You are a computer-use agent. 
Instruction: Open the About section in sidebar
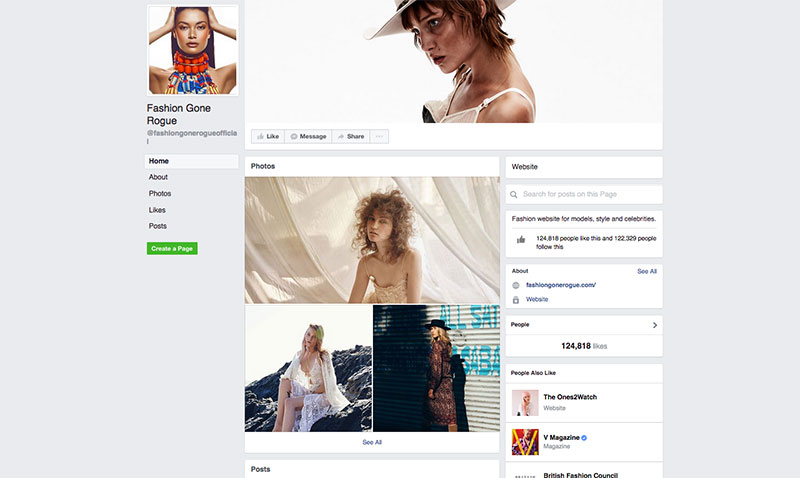[x=158, y=177]
